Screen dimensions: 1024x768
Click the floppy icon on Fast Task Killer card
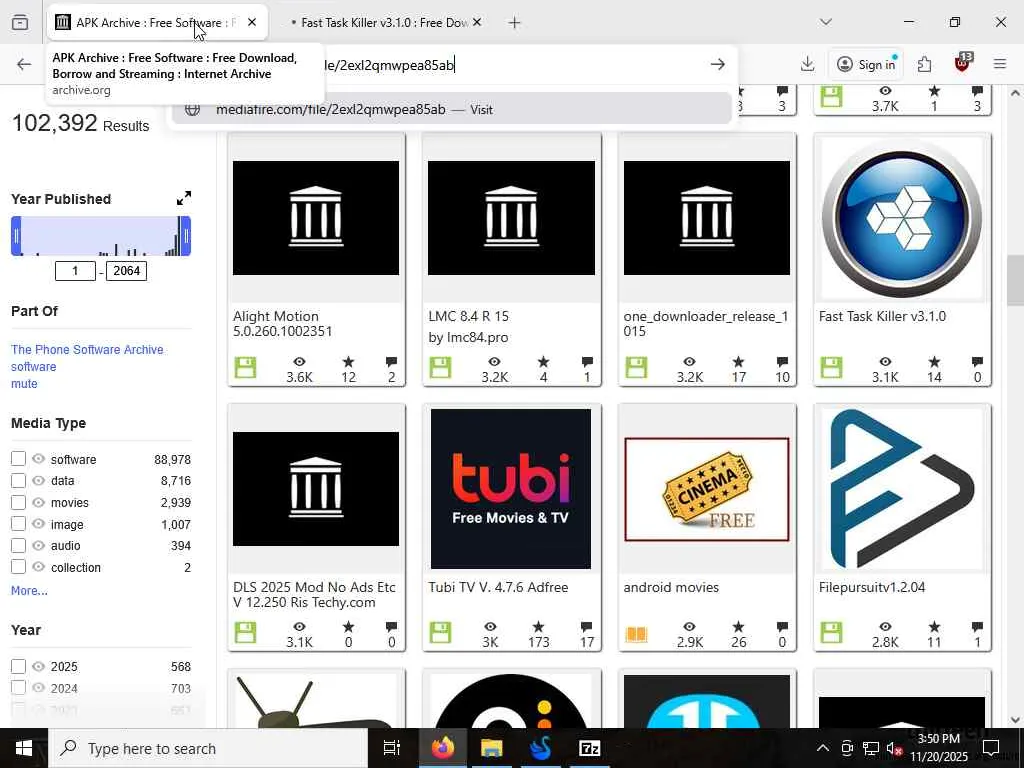click(831, 368)
